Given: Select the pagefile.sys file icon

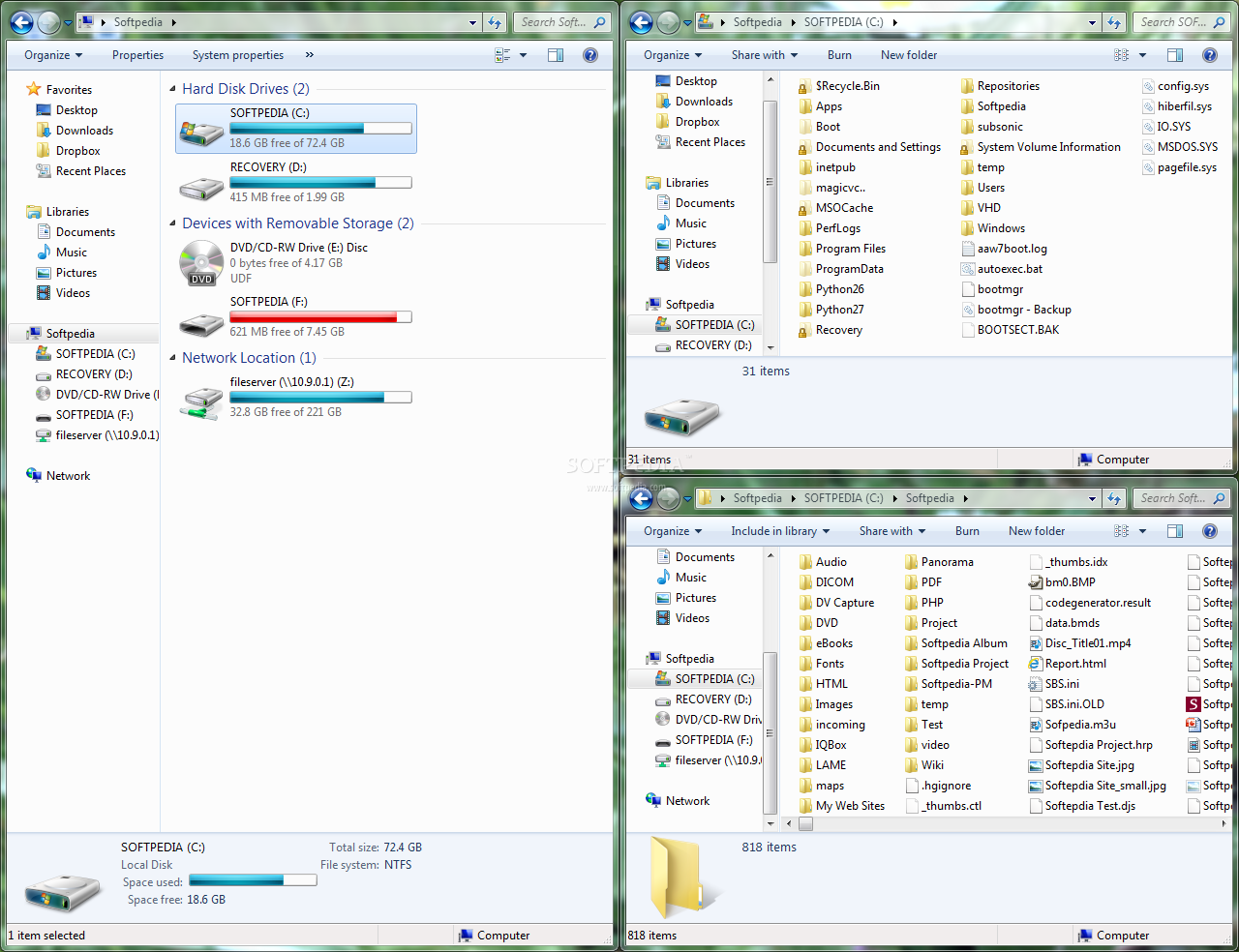Looking at the screenshot, I should (x=1148, y=167).
